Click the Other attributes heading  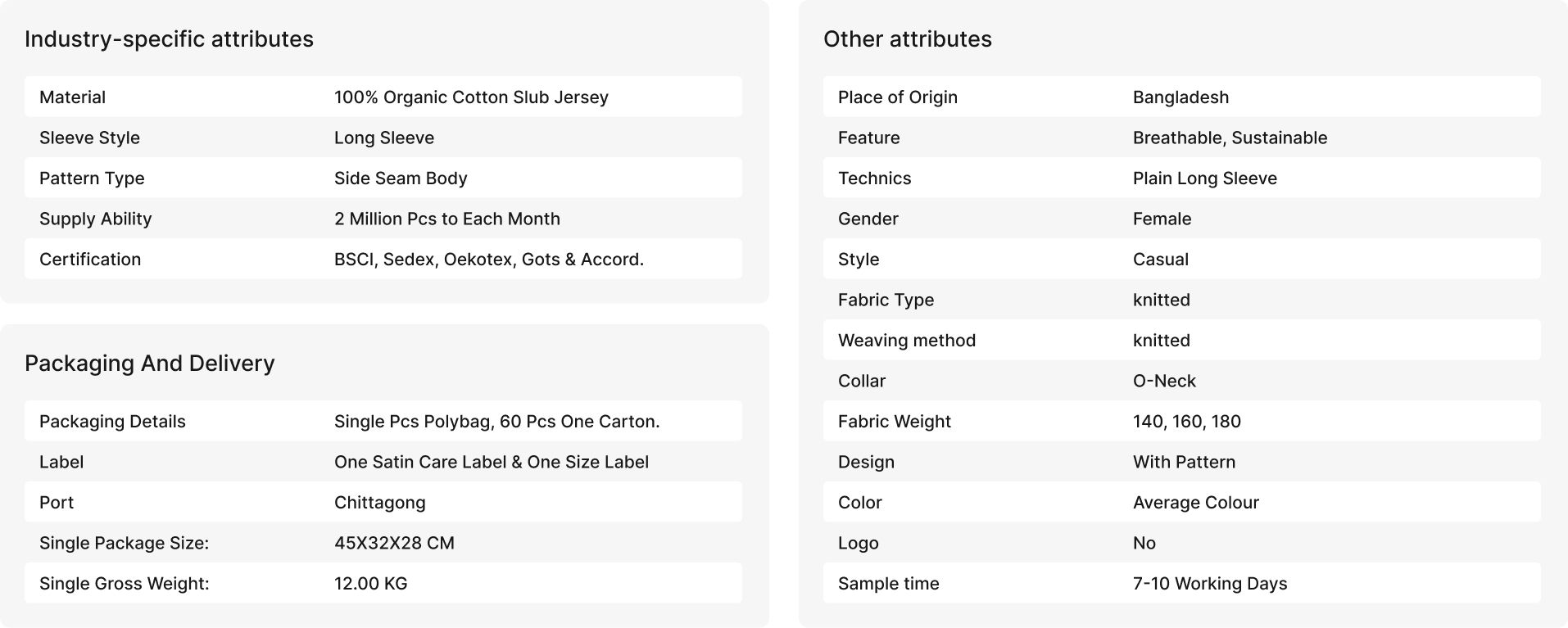[907, 39]
